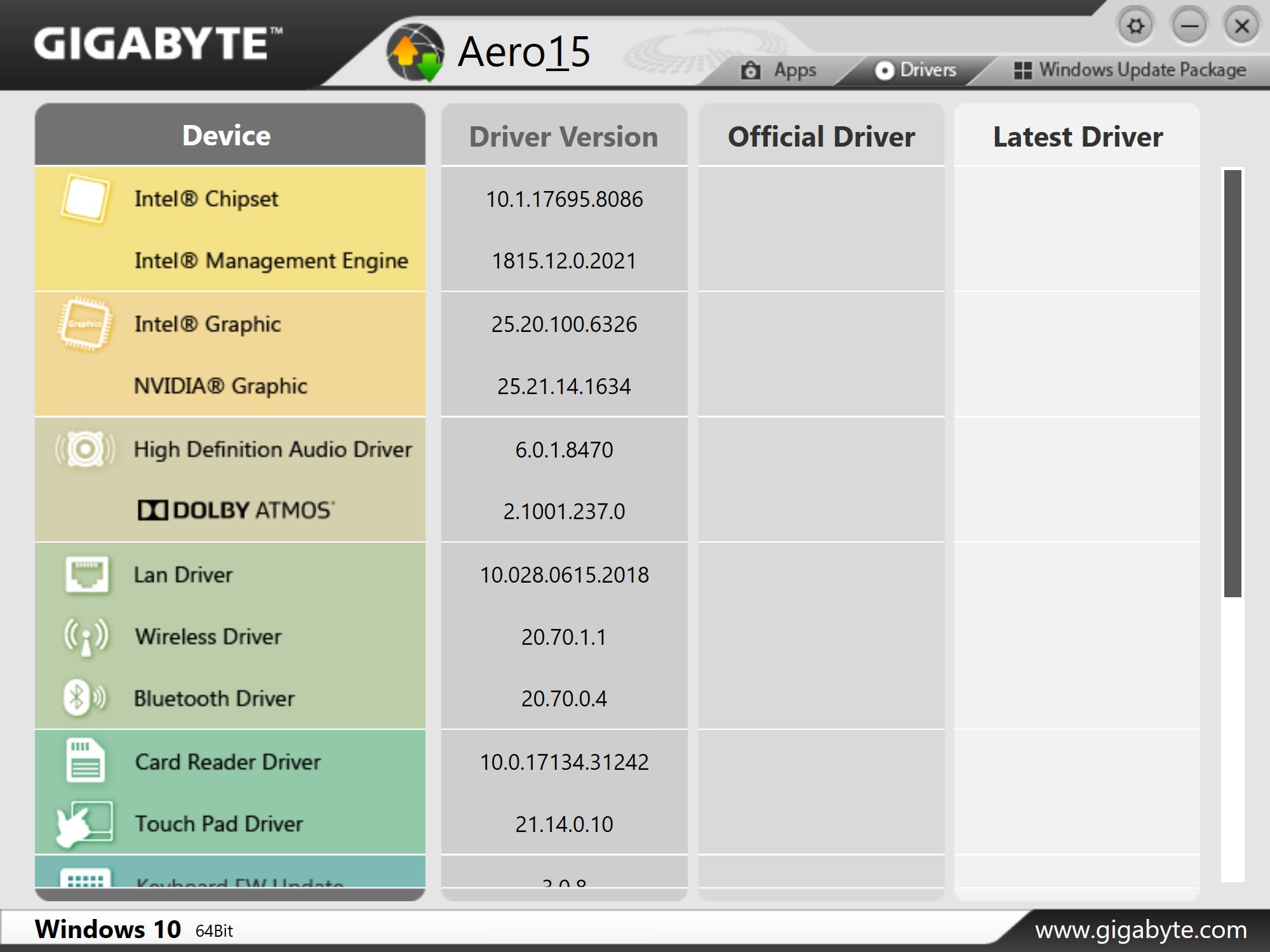The height and width of the screenshot is (952, 1270).
Task: Click version 1815.12.0.2021
Action: pyautogui.click(x=564, y=261)
